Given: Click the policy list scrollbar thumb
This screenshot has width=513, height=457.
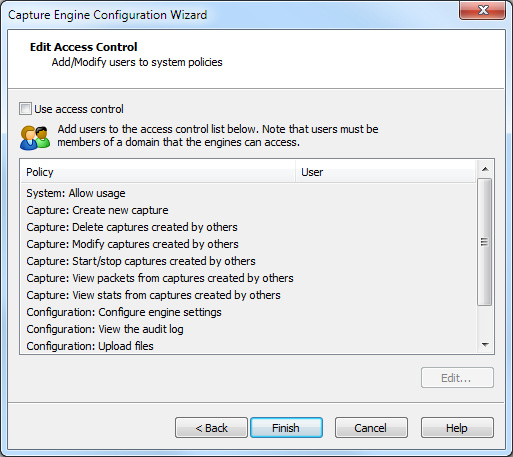Looking at the screenshot, I should (485, 242).
